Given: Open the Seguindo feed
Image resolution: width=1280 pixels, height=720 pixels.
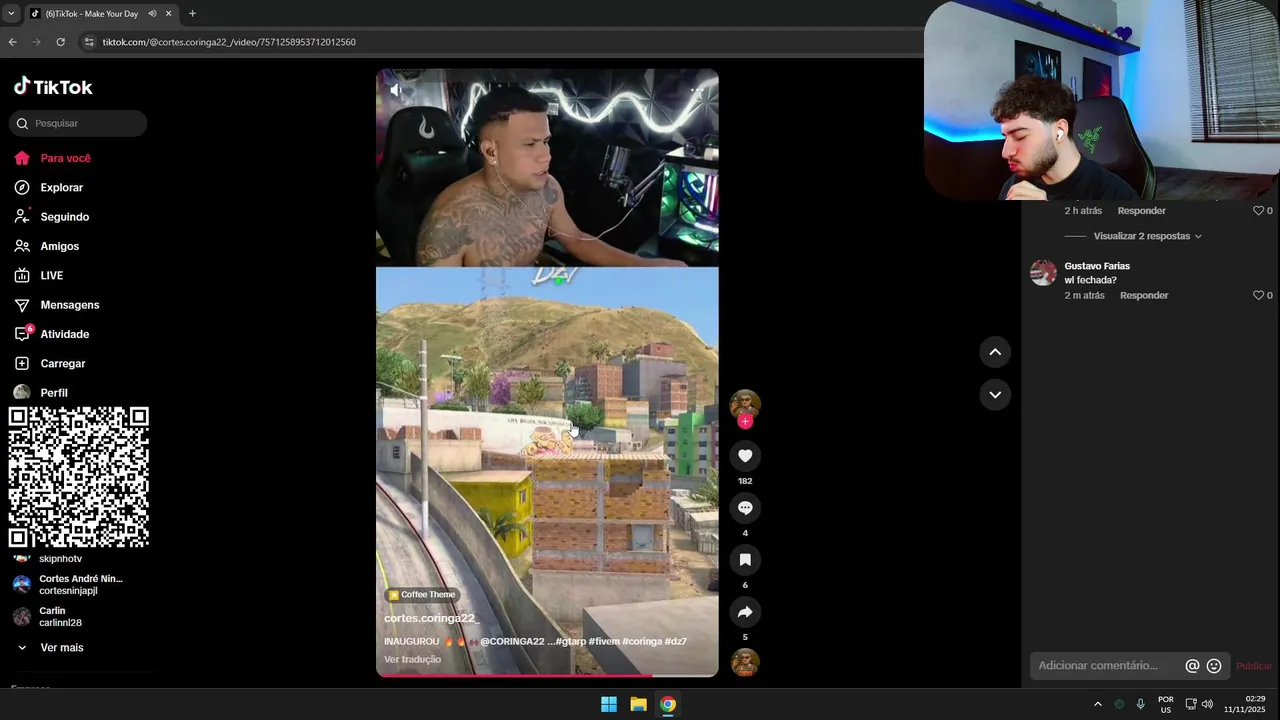Looking at the screenshot, I should point(64,217).
